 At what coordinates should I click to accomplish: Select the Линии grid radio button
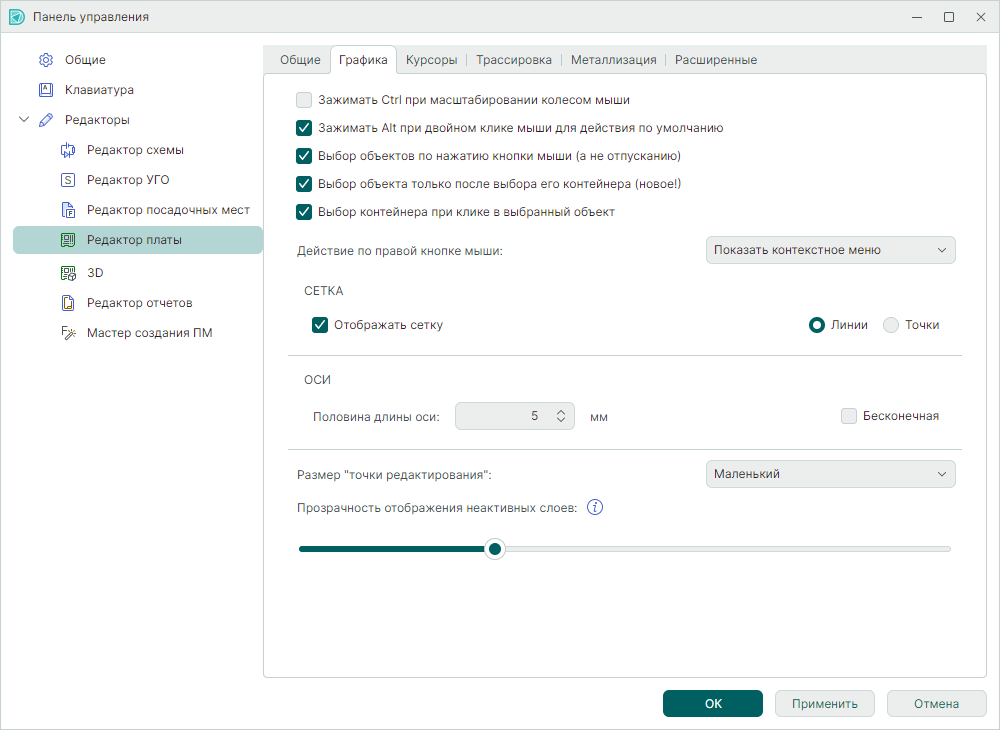817,325
